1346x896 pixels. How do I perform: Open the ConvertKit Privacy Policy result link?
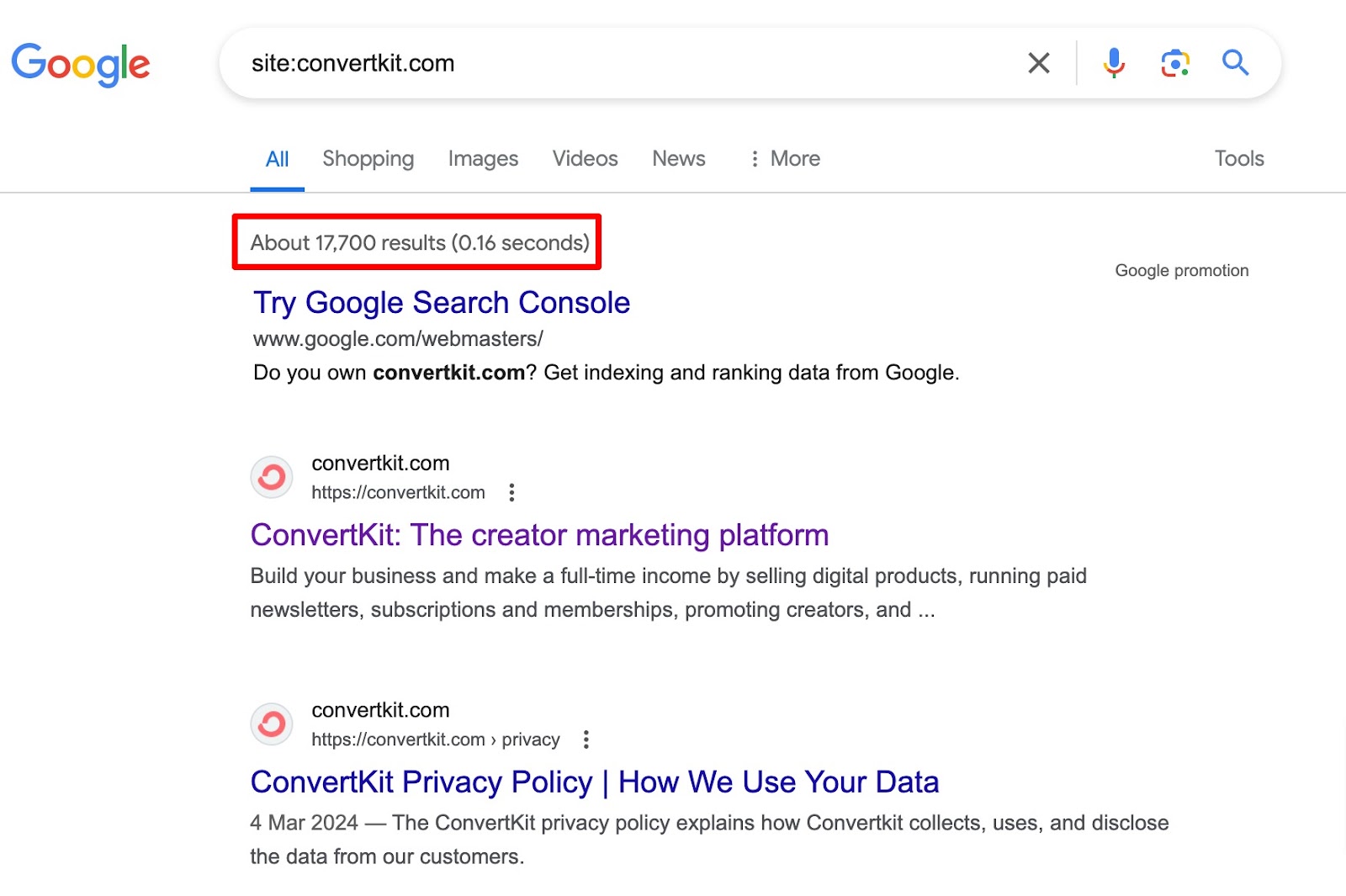(x=595, y=782)
